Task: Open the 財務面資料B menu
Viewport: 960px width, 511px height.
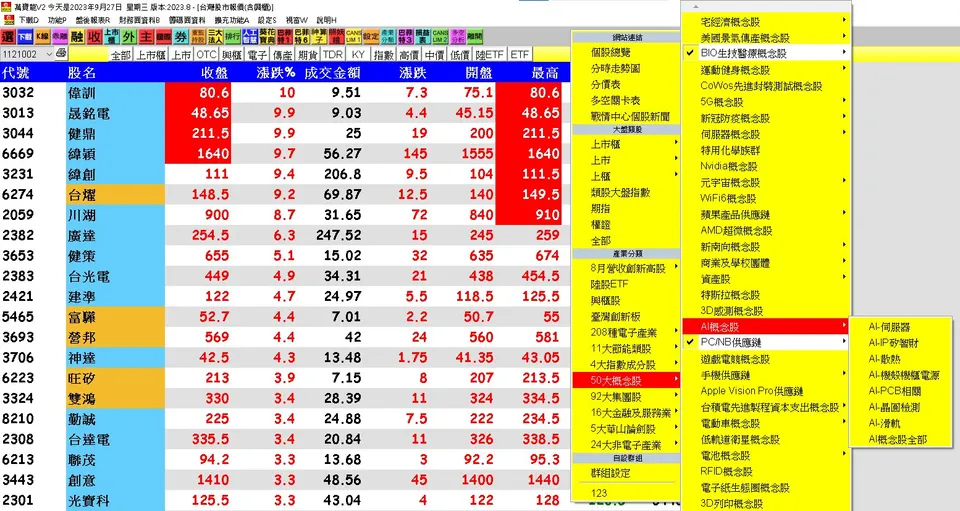Action: pyautogui.click(x=140, y=20)
